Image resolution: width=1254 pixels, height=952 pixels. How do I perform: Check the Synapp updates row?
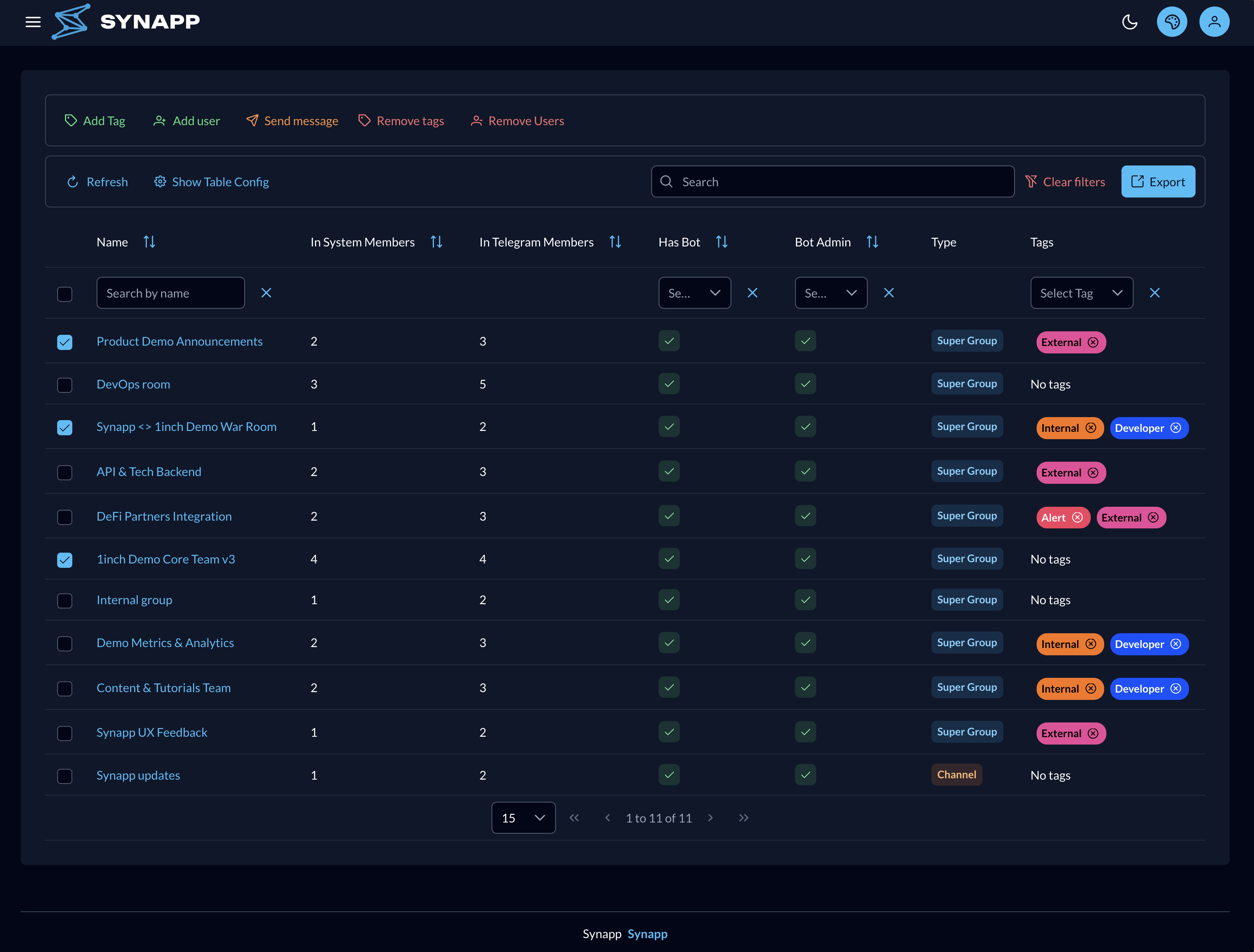tap(65, 776)
